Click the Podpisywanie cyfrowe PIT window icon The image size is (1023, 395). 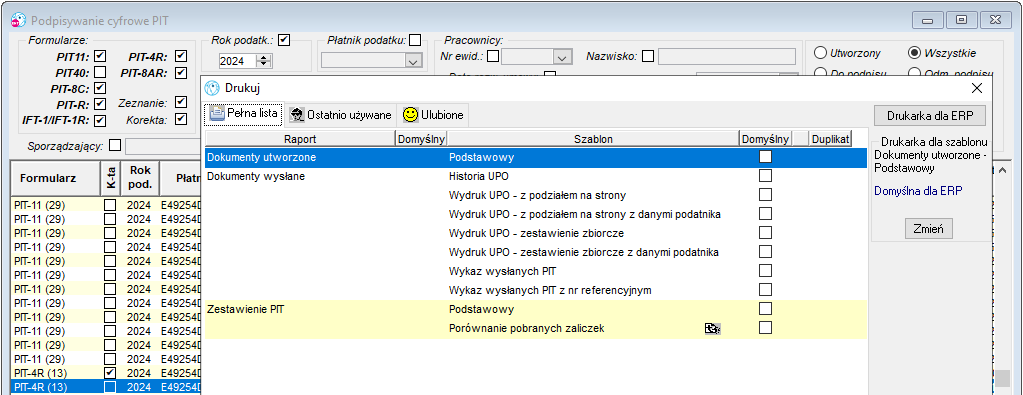tap(19, 20)
